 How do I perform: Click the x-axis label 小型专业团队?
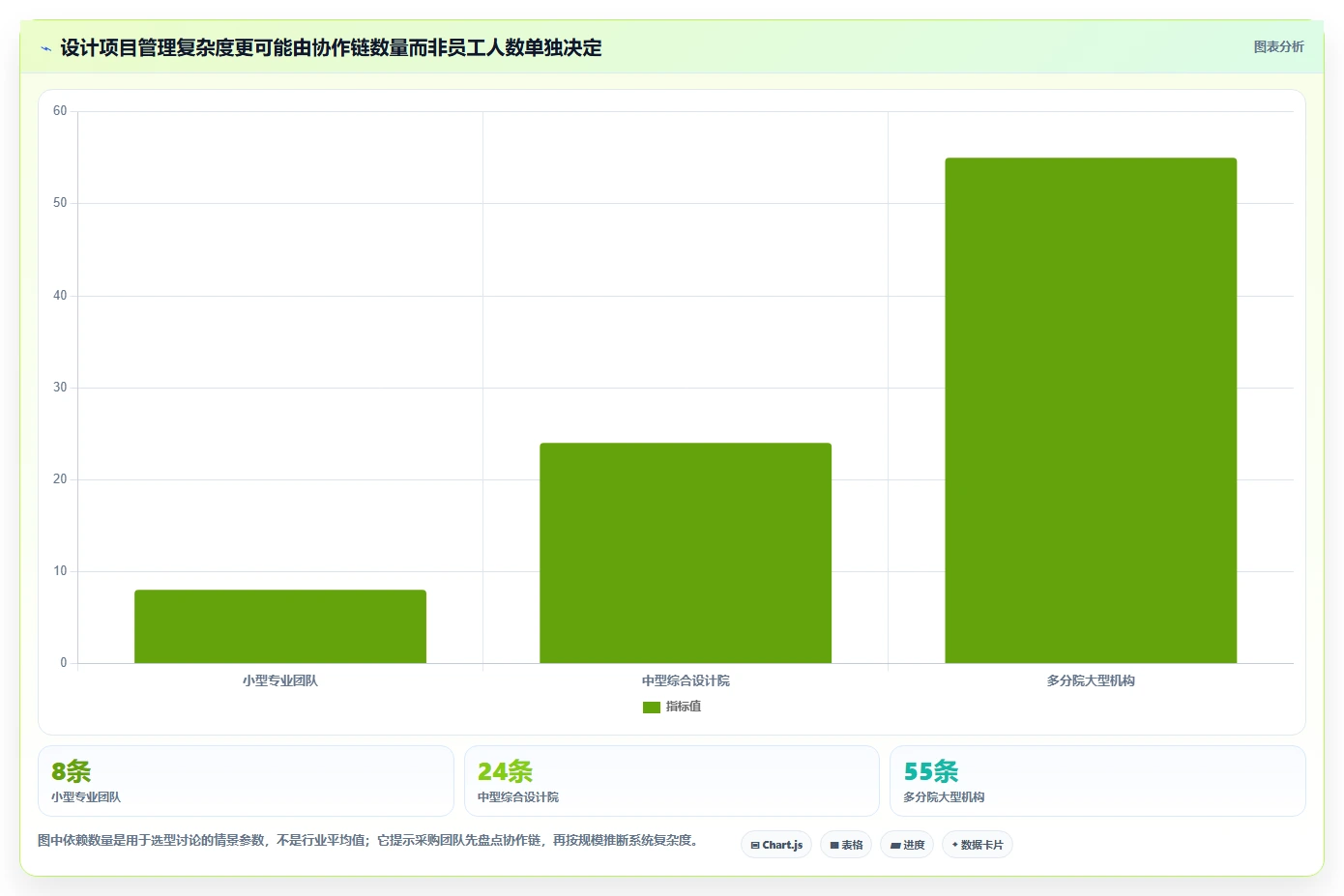pos(280,680)
